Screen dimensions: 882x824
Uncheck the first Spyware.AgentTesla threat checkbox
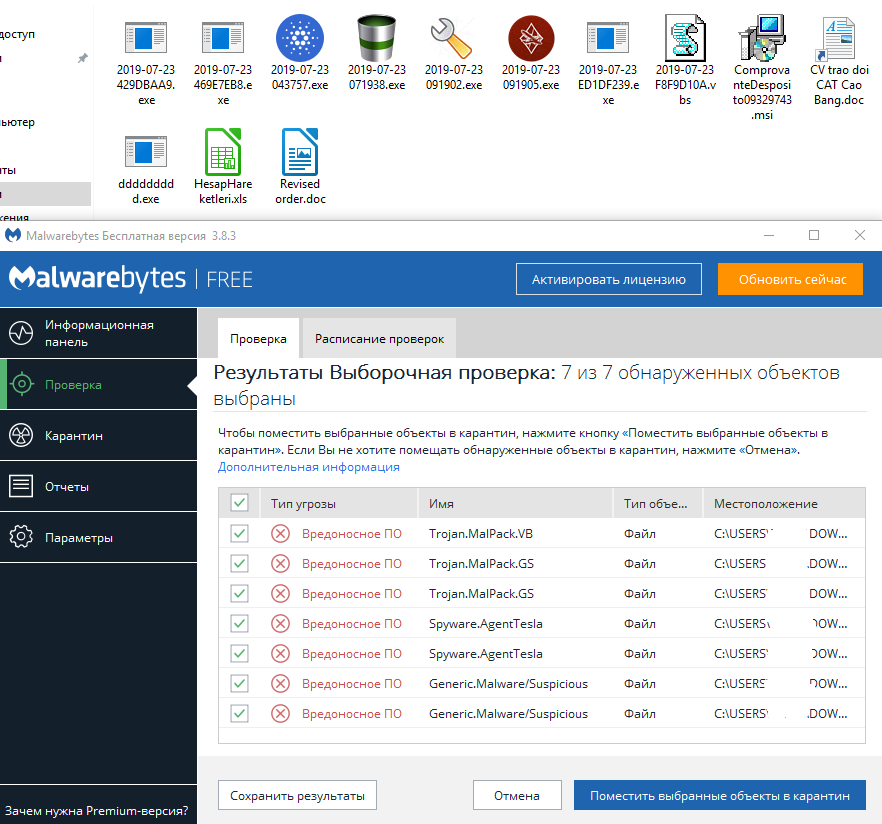point(240,623)
